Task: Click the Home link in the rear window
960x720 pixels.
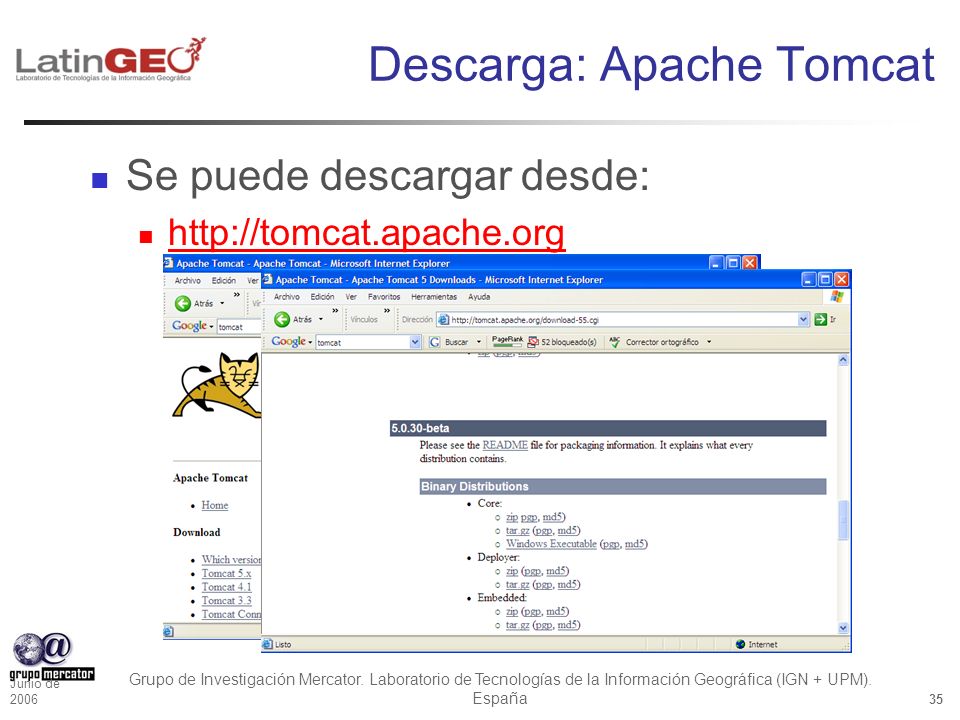Action: pos(215,505)
